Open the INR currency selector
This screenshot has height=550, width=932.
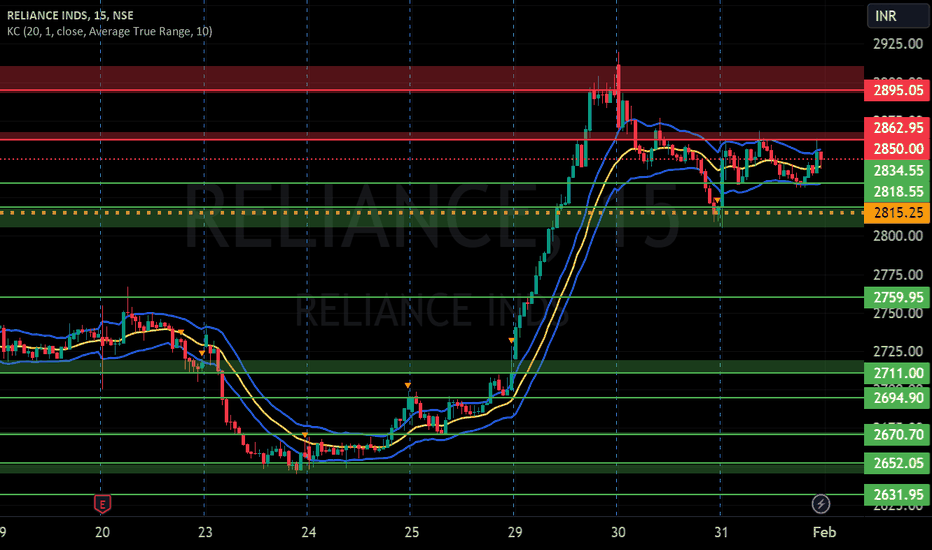pos(897,15)
